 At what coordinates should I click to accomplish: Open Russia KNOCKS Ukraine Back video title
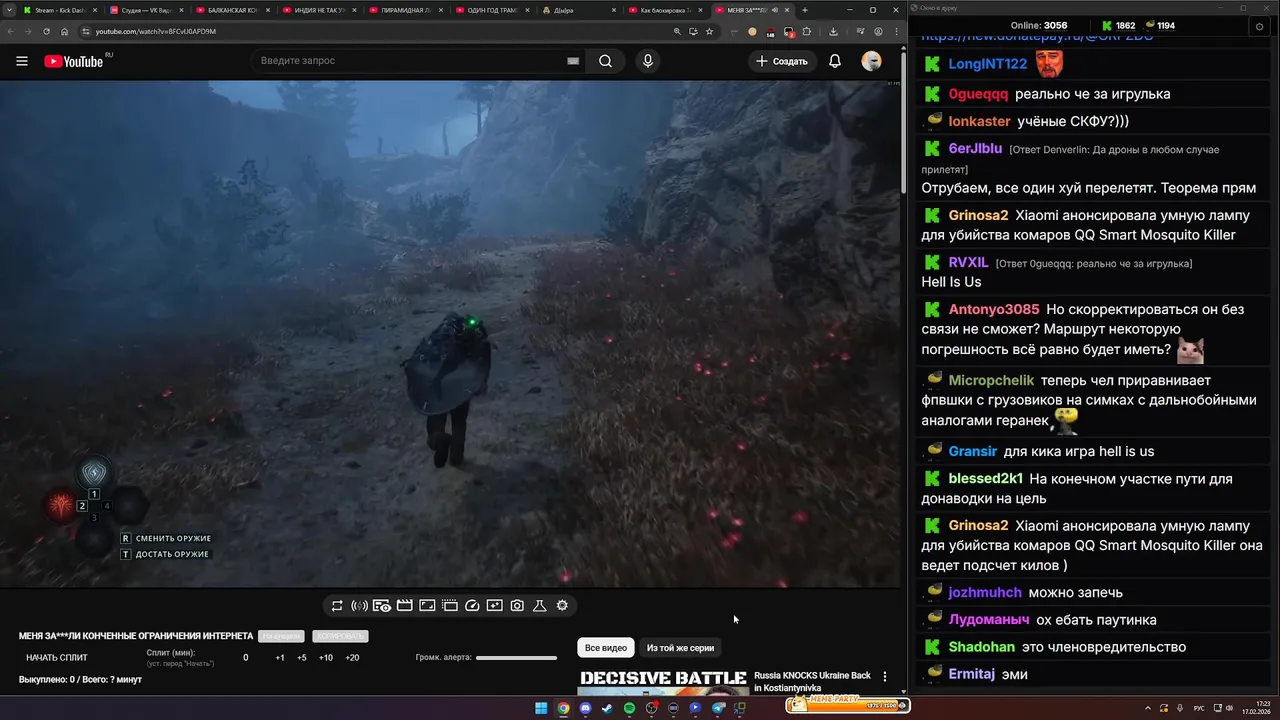(x=812, y=682)
